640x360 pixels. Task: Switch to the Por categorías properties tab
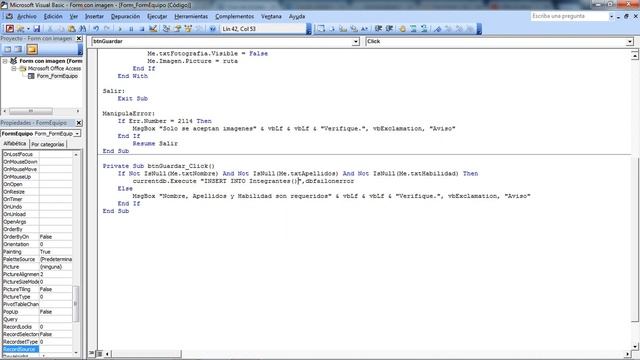47,144
